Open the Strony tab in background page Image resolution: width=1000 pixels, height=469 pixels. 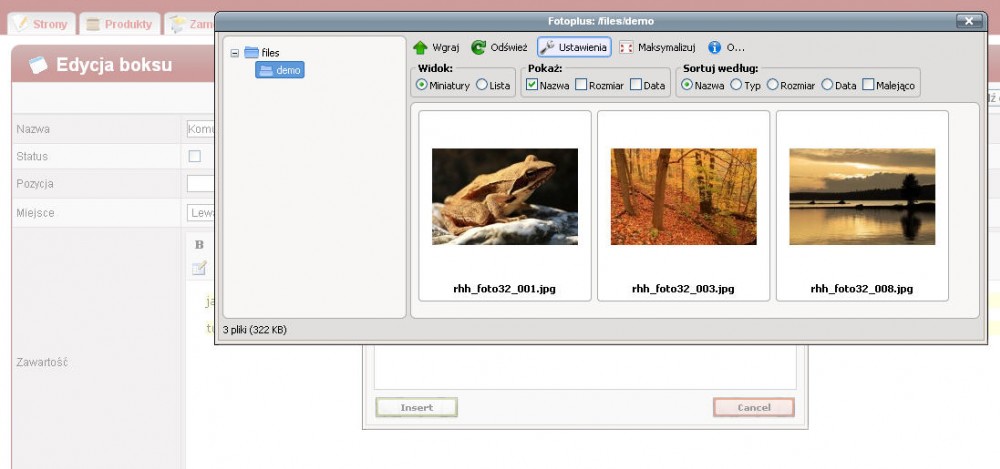click(x=42, y=24)
